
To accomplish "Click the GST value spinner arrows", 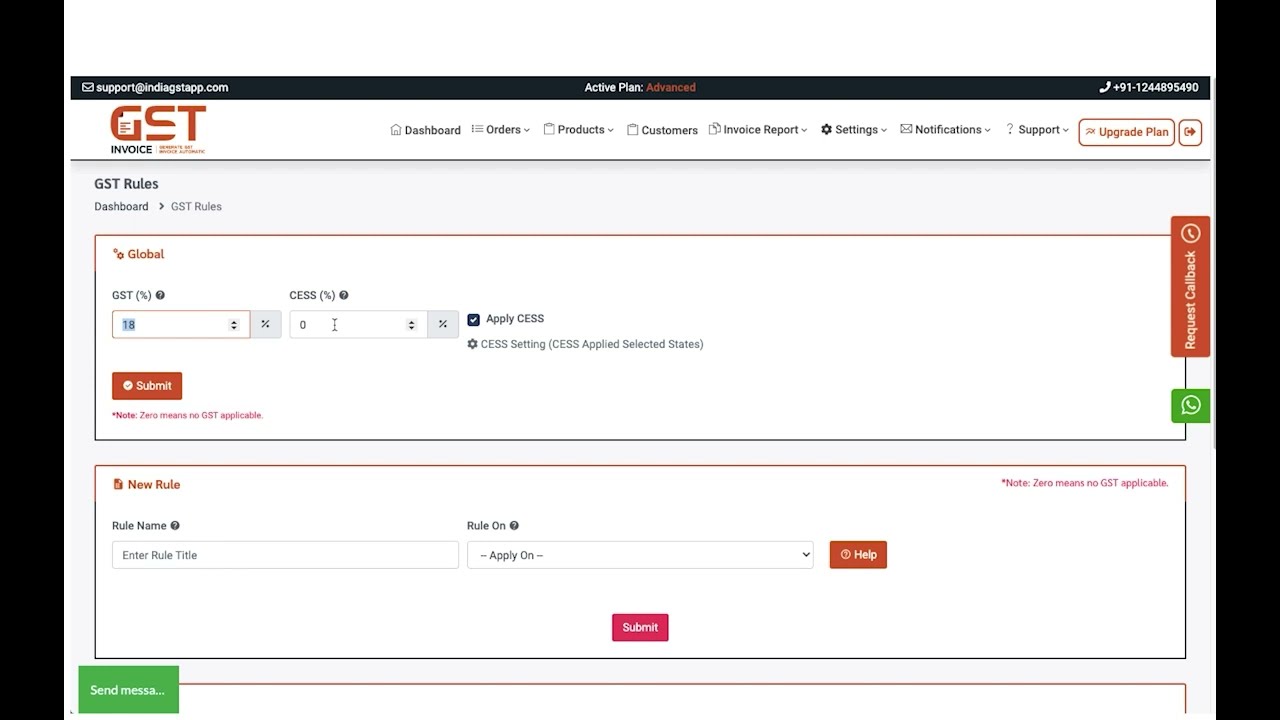I will coord(234,325).
